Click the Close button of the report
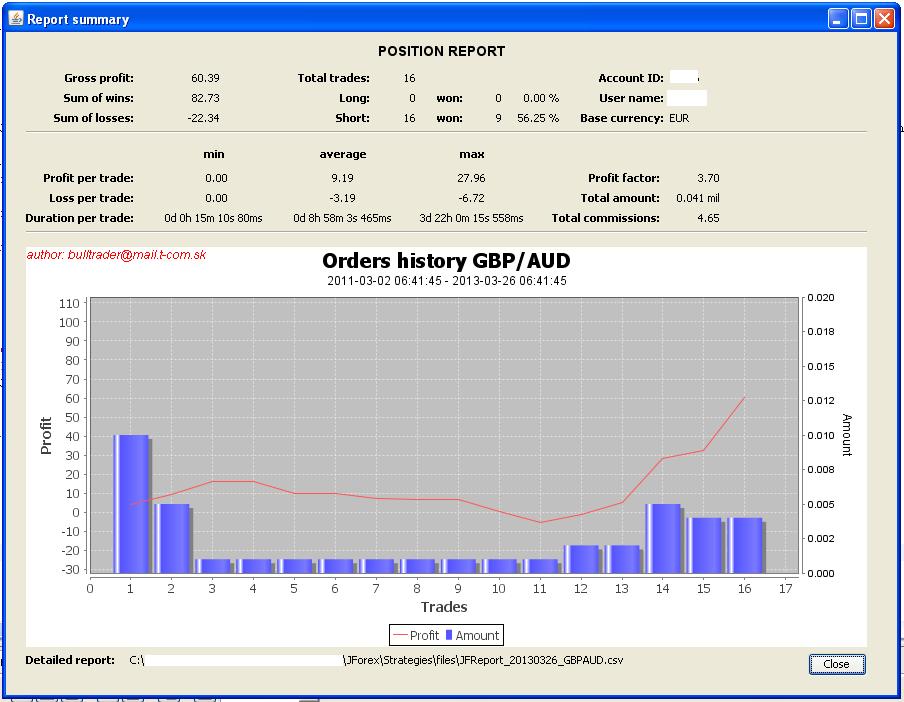The height and width of the screenshot is (702, 904). pos(837,664)
